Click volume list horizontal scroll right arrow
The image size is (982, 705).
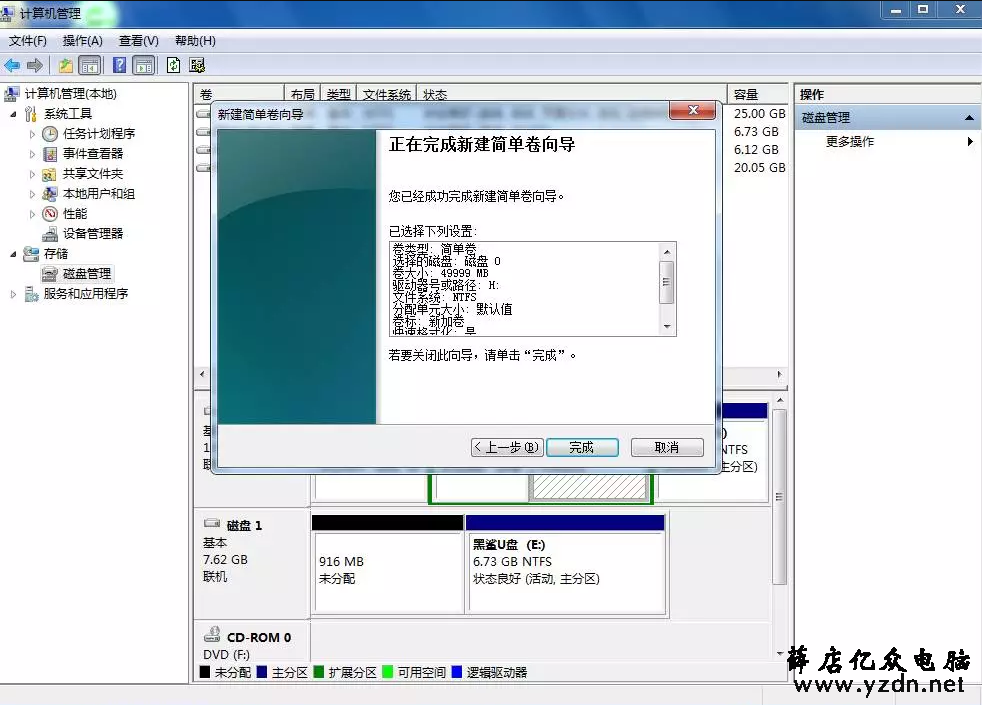click(x=779, y=374)
